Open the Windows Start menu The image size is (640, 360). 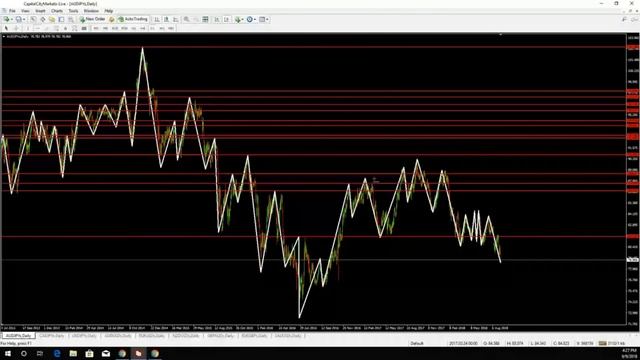(x=7, y=353)
